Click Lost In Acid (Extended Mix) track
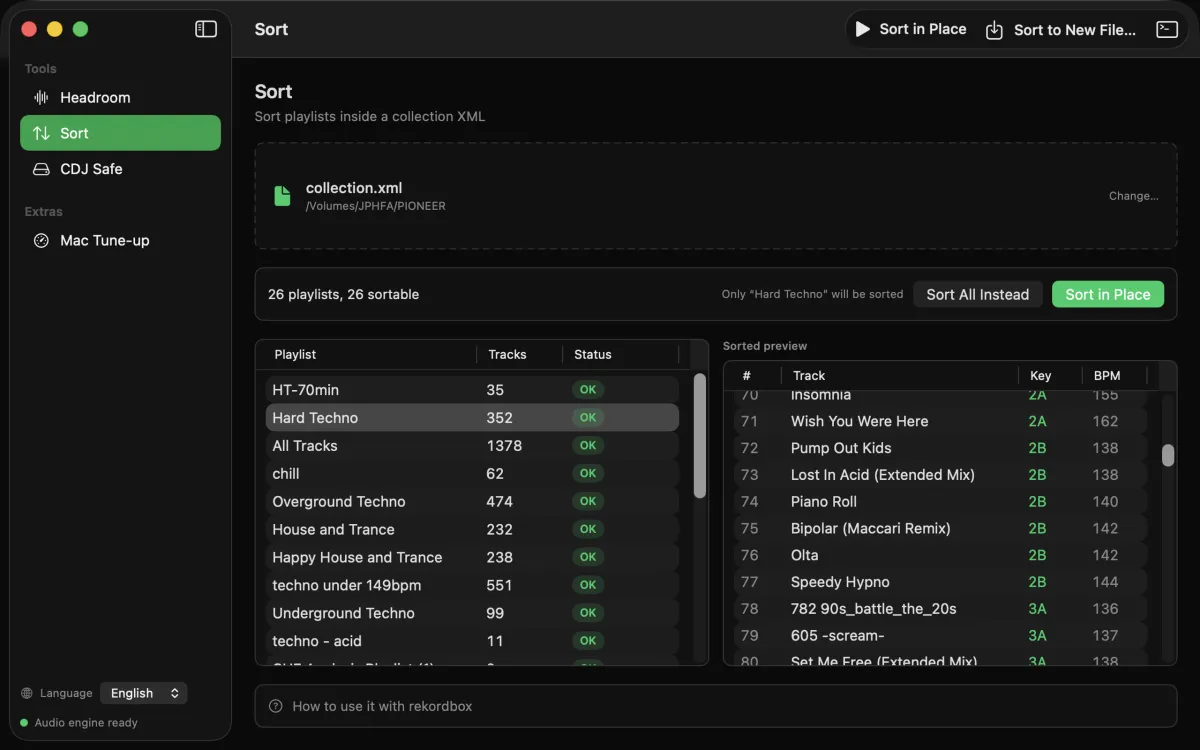The image size is (1200, 750). pos(882,475)
